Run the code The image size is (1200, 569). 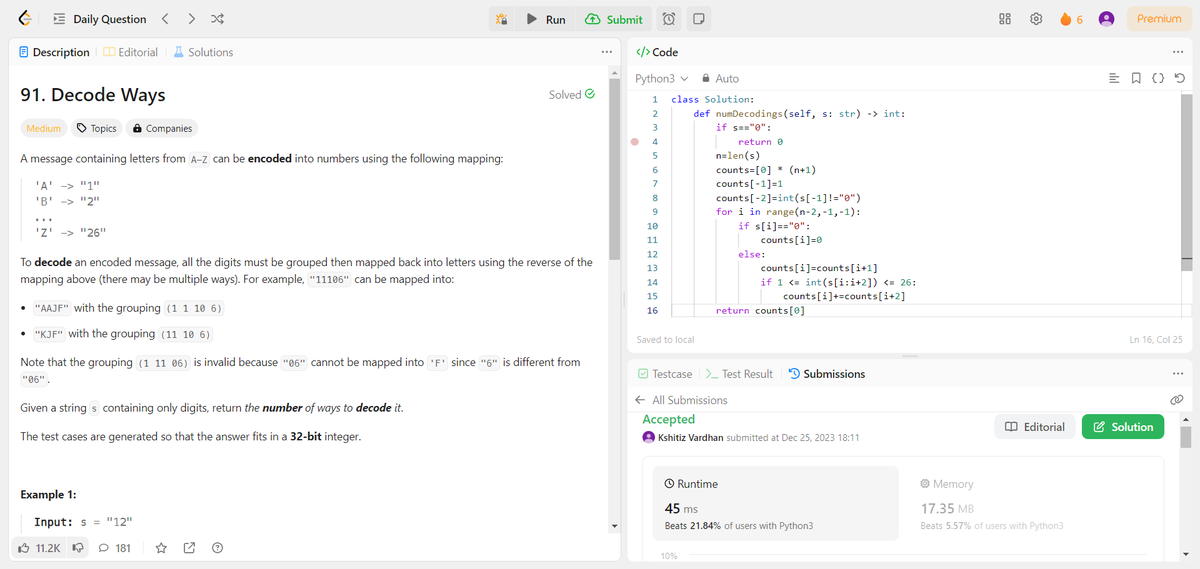[546, 19]
